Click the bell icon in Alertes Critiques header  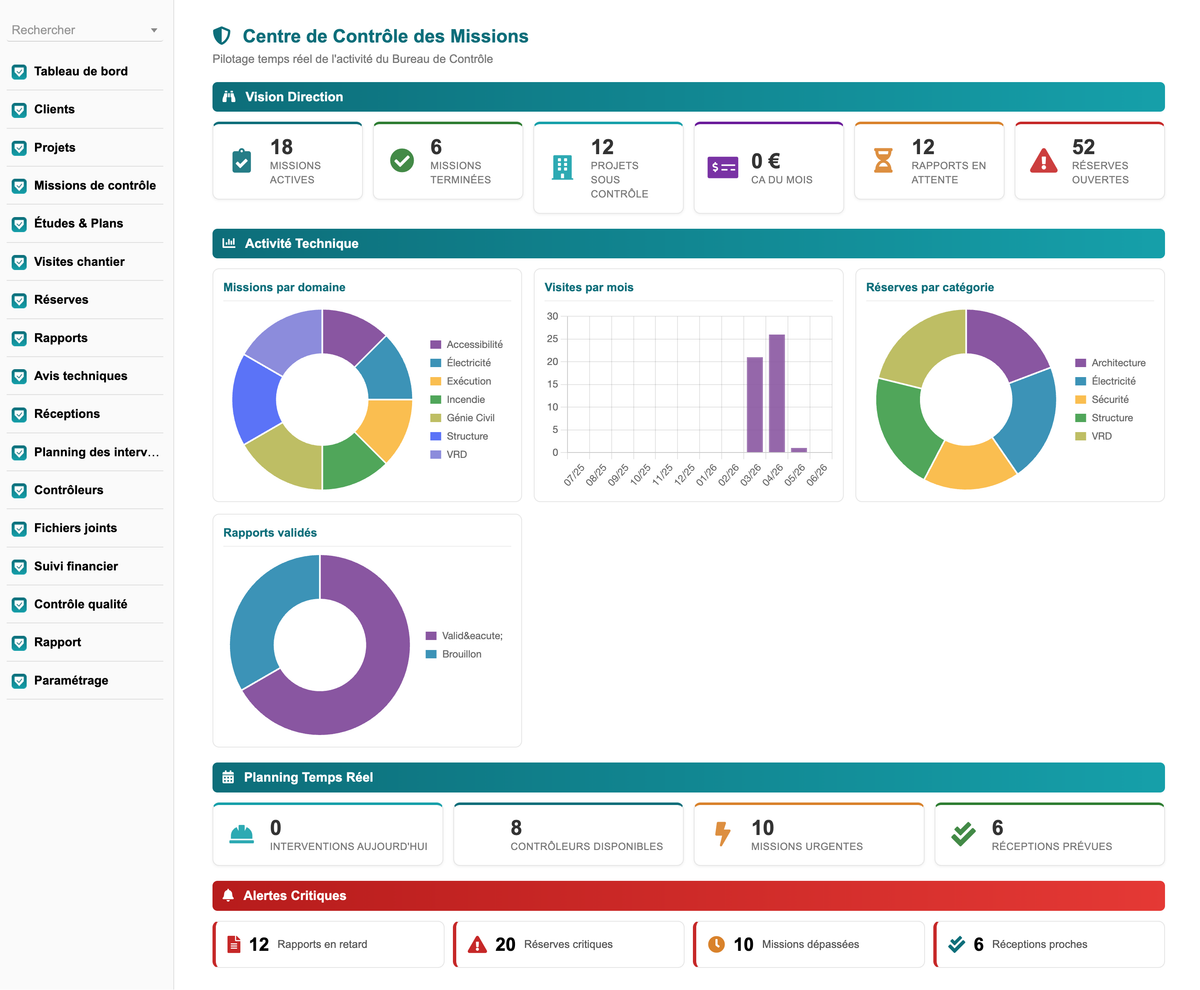click(x=228, y=895)
